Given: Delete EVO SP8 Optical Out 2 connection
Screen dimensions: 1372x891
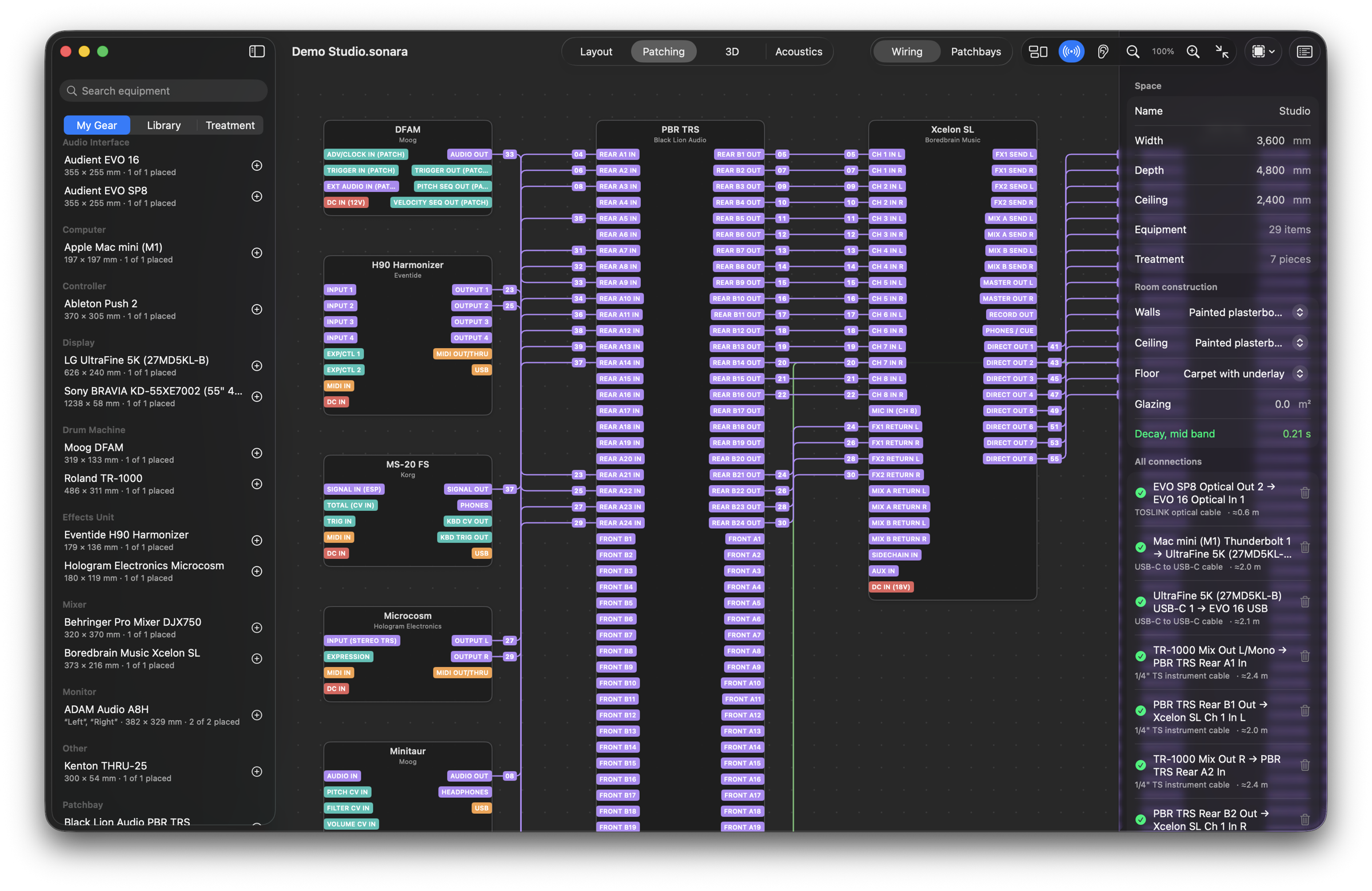Looking at the screenshot, I should coord(1305,493).
